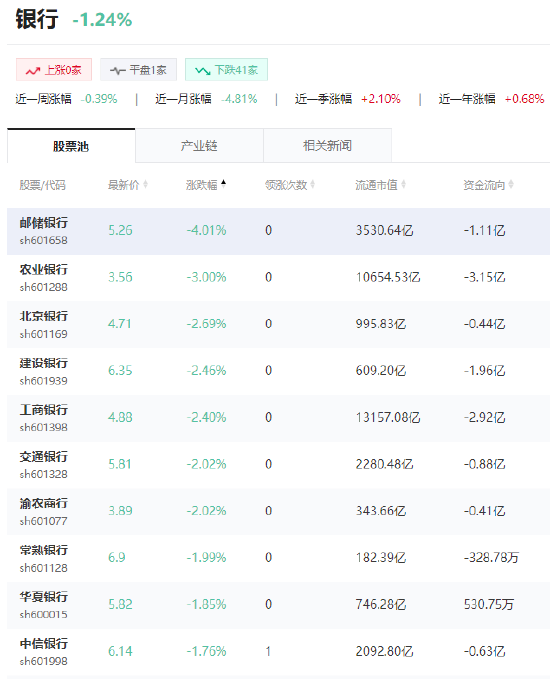The width and height of the screenshot is (550, 679).
Task: Click stock code sh601328
Action: tap(44, 474)
